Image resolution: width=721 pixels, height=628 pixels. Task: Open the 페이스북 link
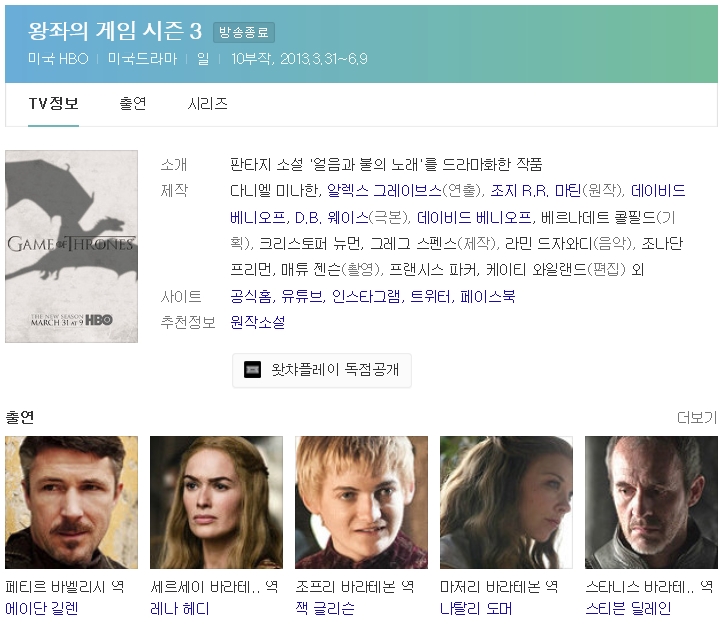tap(487, 297)
